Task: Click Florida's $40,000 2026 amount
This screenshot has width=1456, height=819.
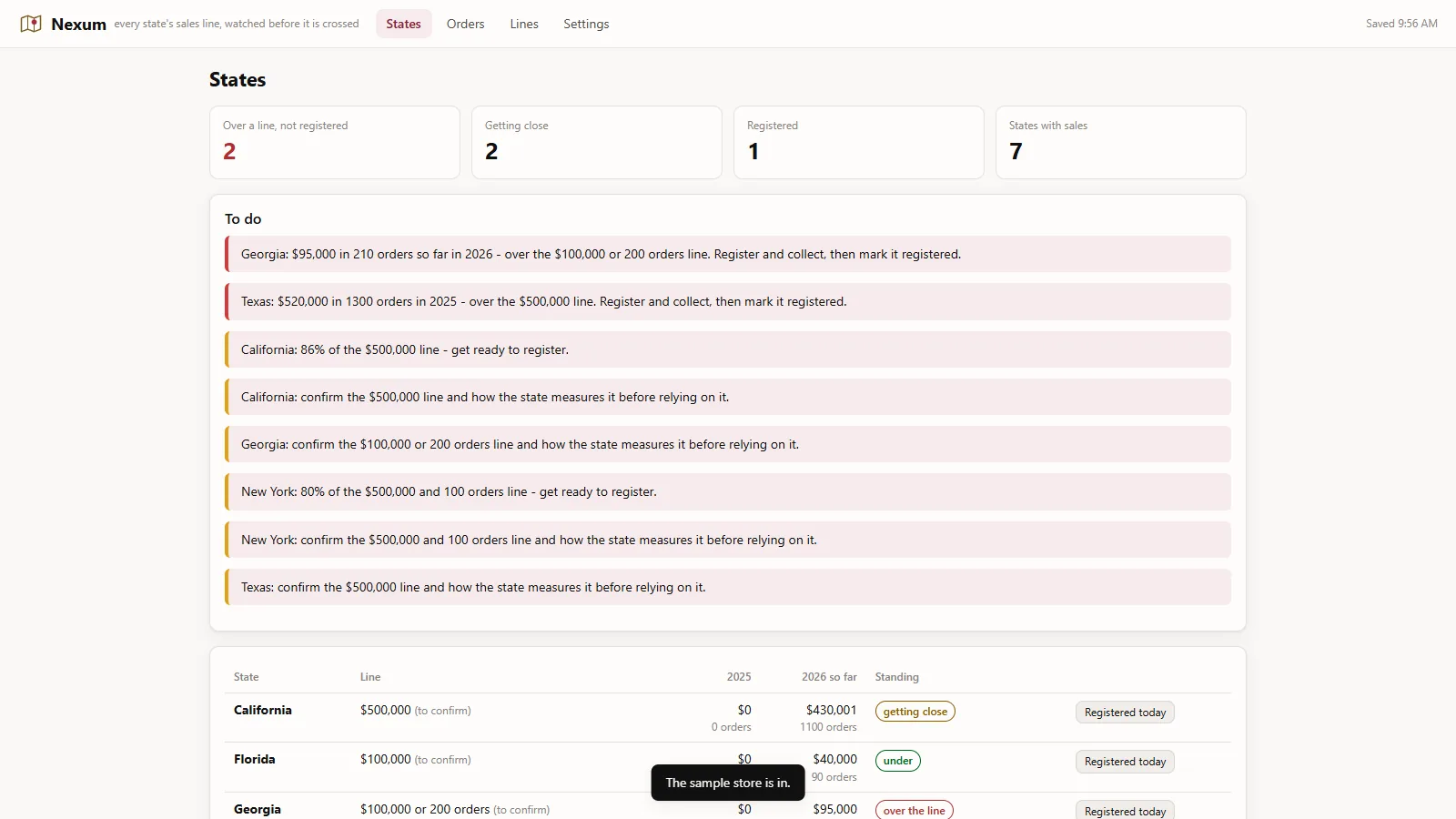Action: point(834,759)
